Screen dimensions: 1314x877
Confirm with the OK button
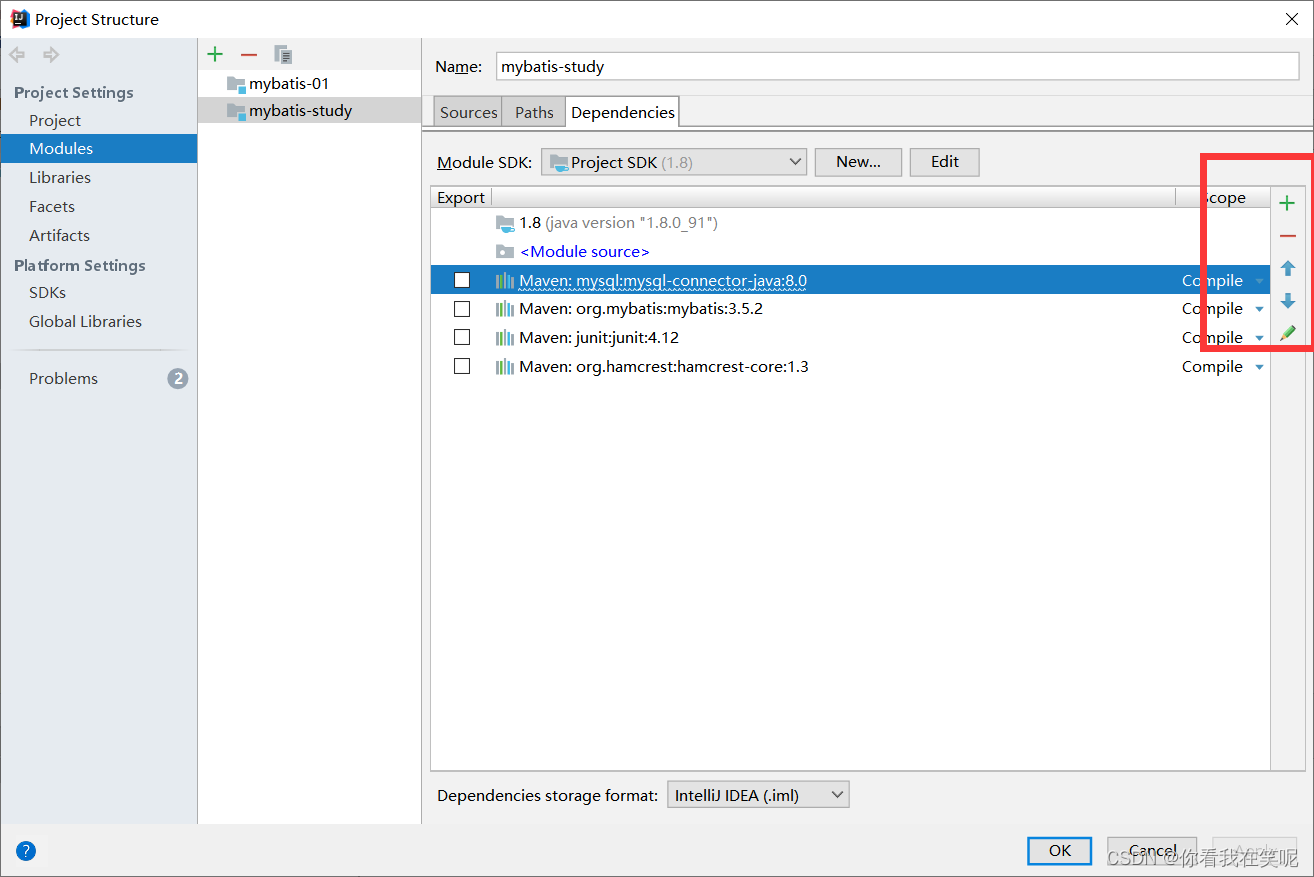click(x=1060, y=851)
